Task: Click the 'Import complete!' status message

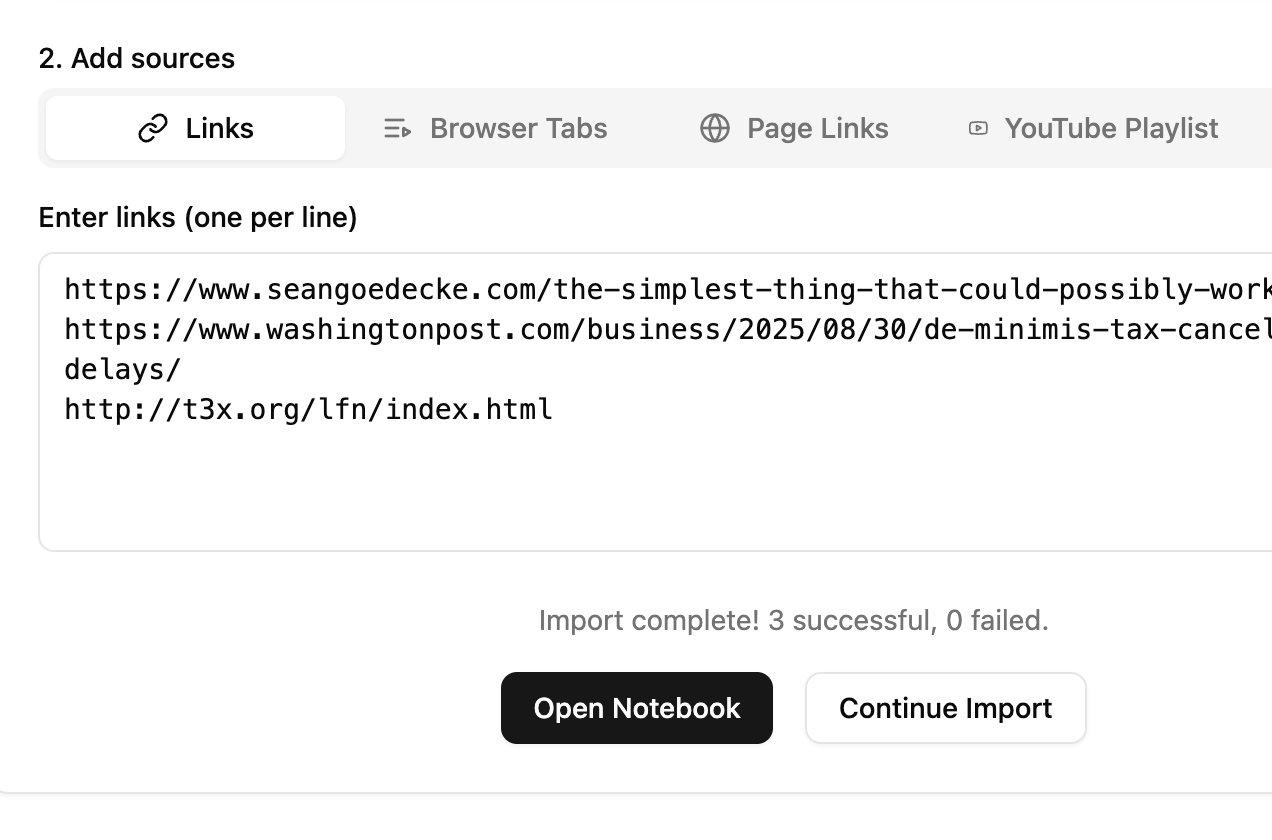Action: (x=649, y=621)
